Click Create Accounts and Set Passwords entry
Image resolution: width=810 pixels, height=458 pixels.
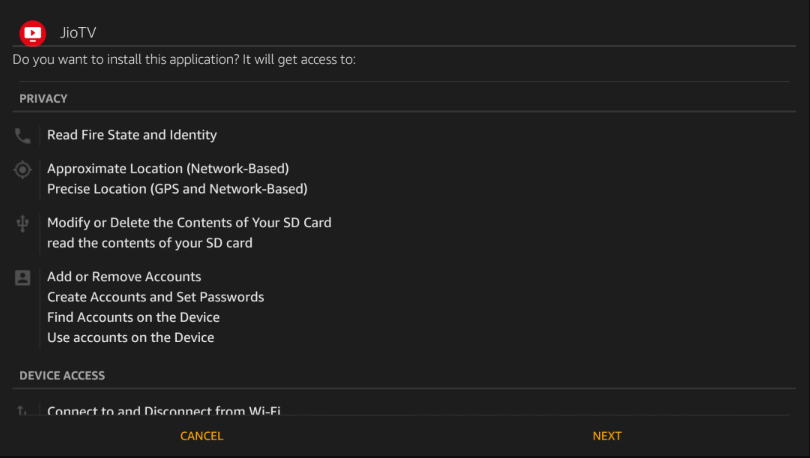click(155, 297)
